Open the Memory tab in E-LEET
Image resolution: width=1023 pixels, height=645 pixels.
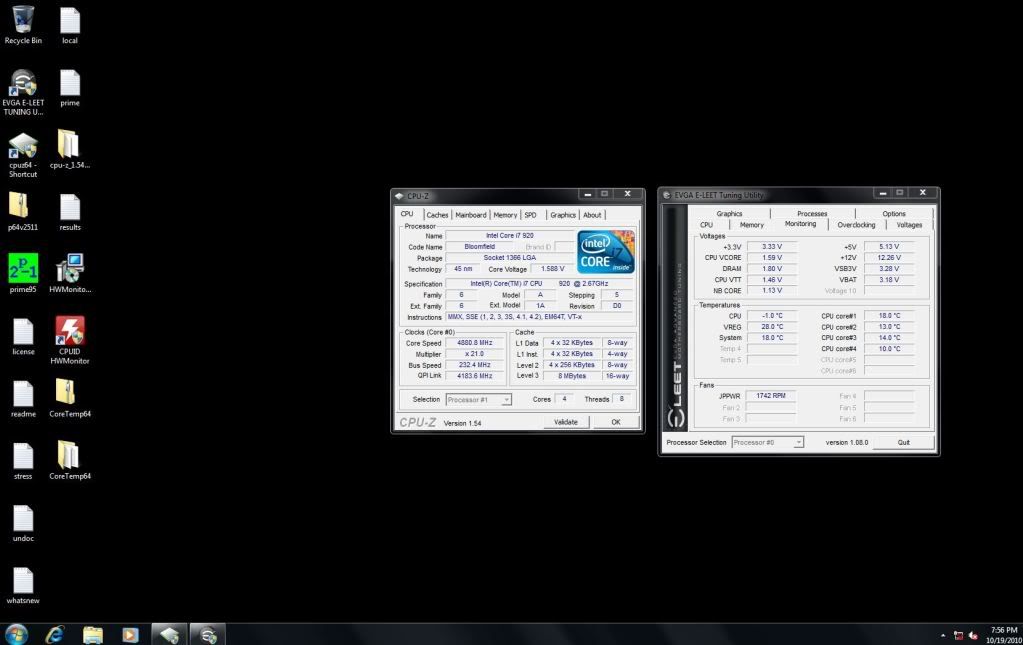(752, 225)
